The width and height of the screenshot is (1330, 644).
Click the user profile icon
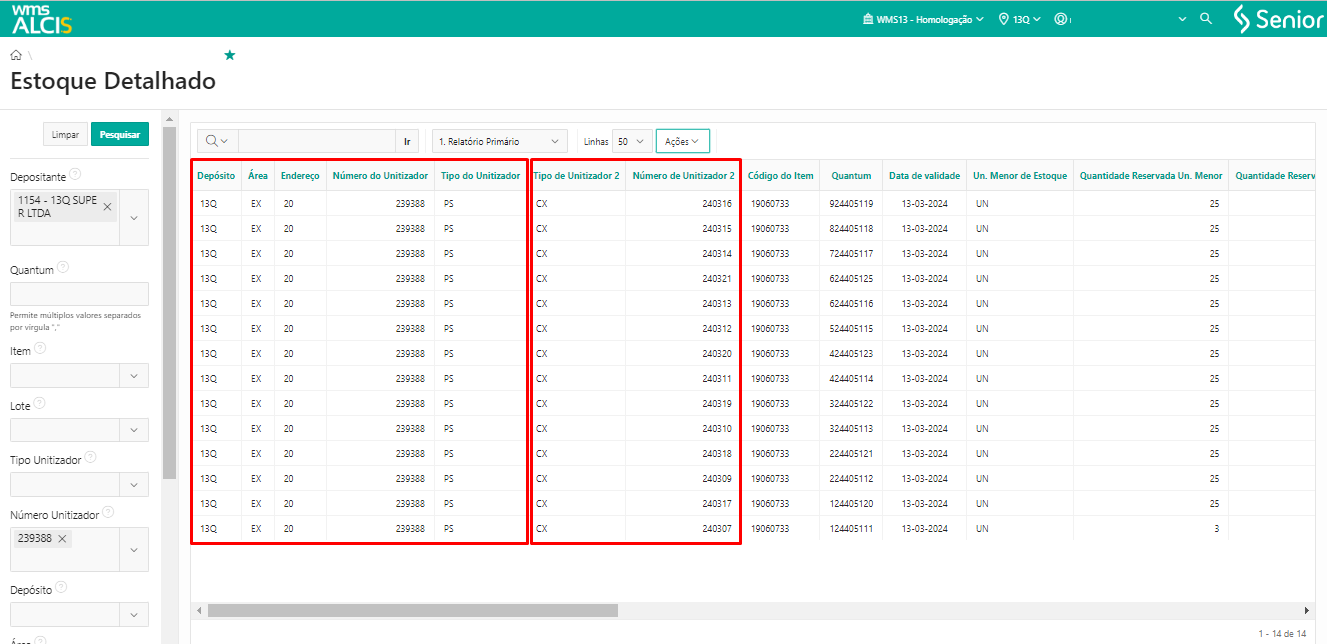click(x=1061, y=19)
